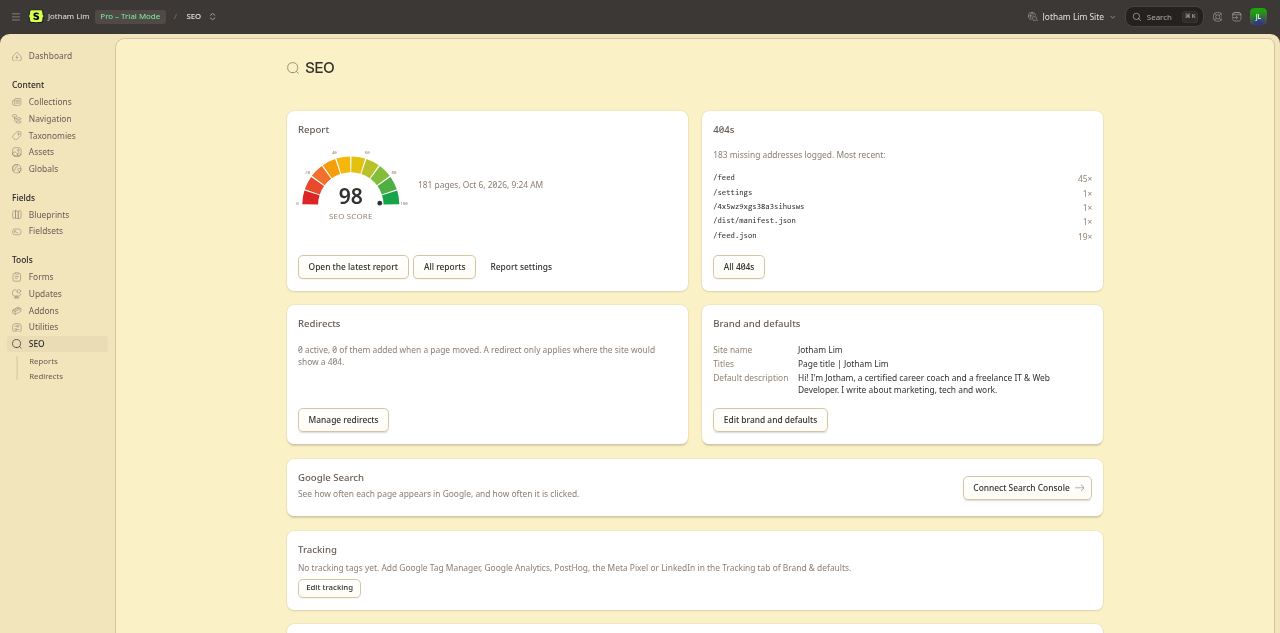Screen dimensions: 1280x633
Task: Click the Assets icon
Action: 17,152
